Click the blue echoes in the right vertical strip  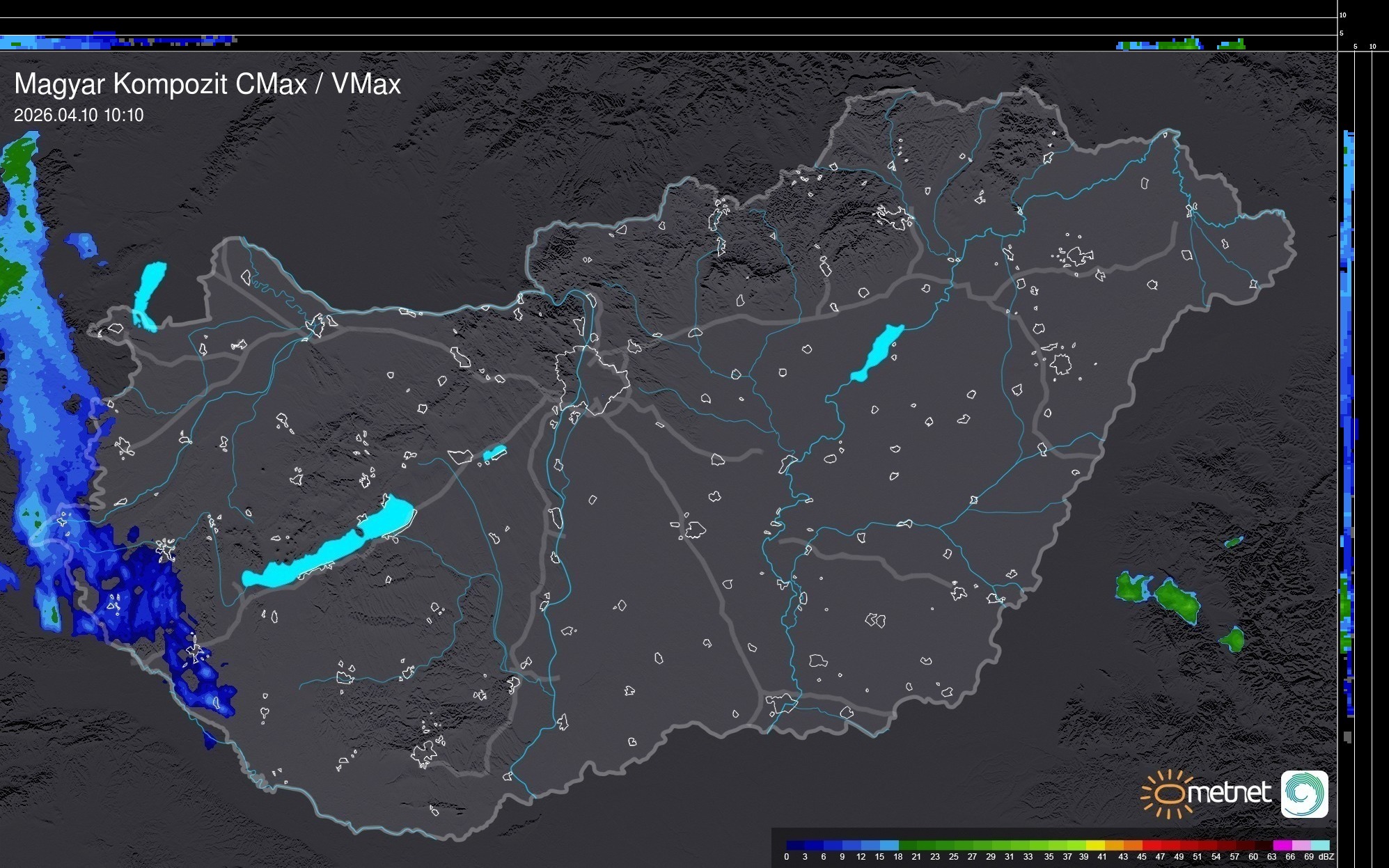tap(1349, 348)
